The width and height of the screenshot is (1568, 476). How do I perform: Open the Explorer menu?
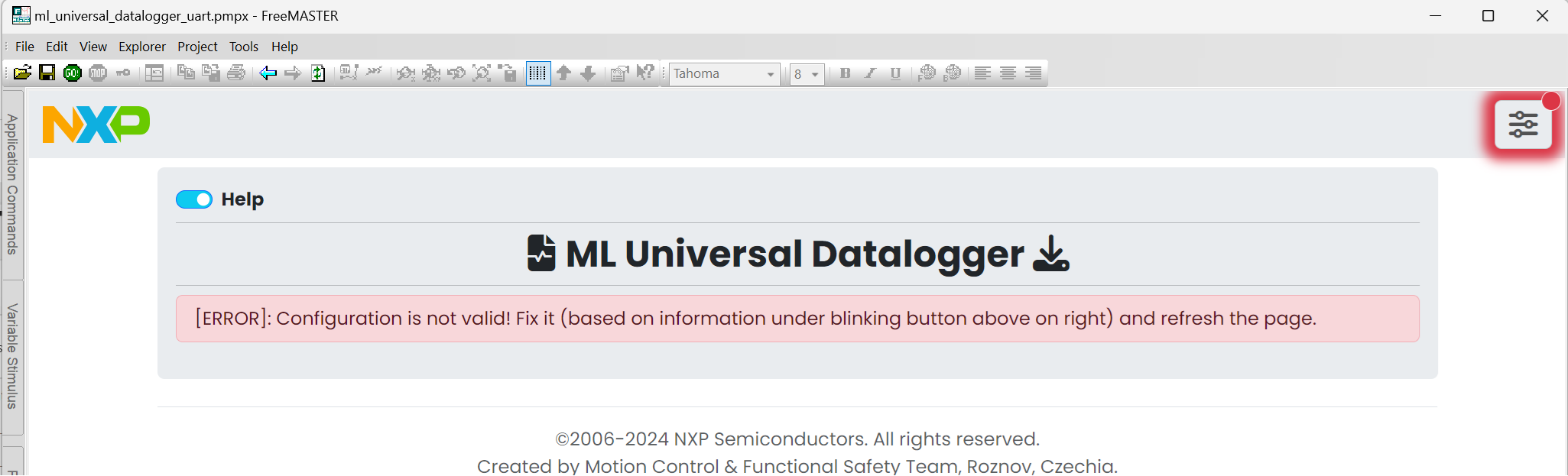click(x=142, y=47)
